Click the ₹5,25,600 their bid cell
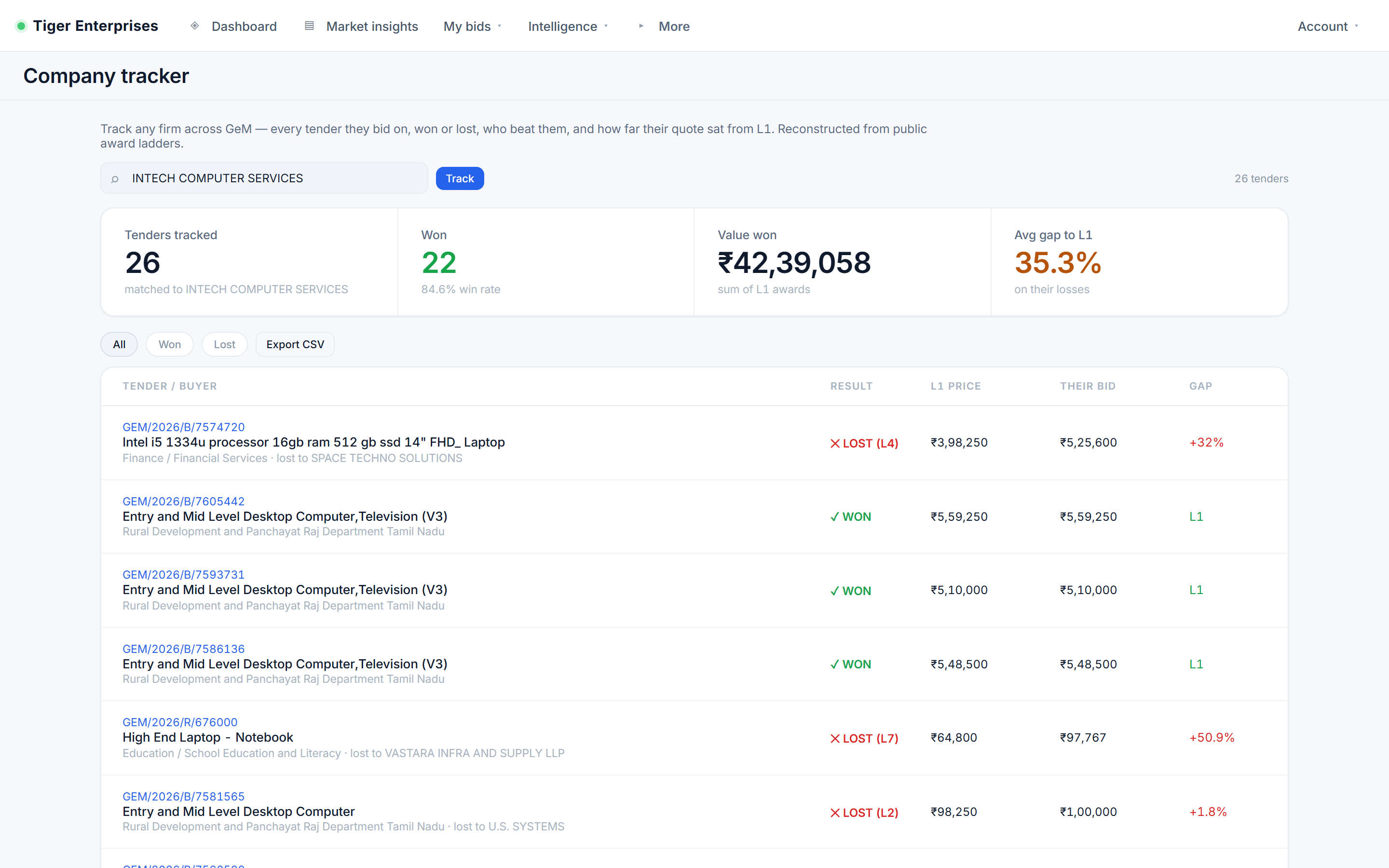1389x868 pixels. click(1088, 443)
